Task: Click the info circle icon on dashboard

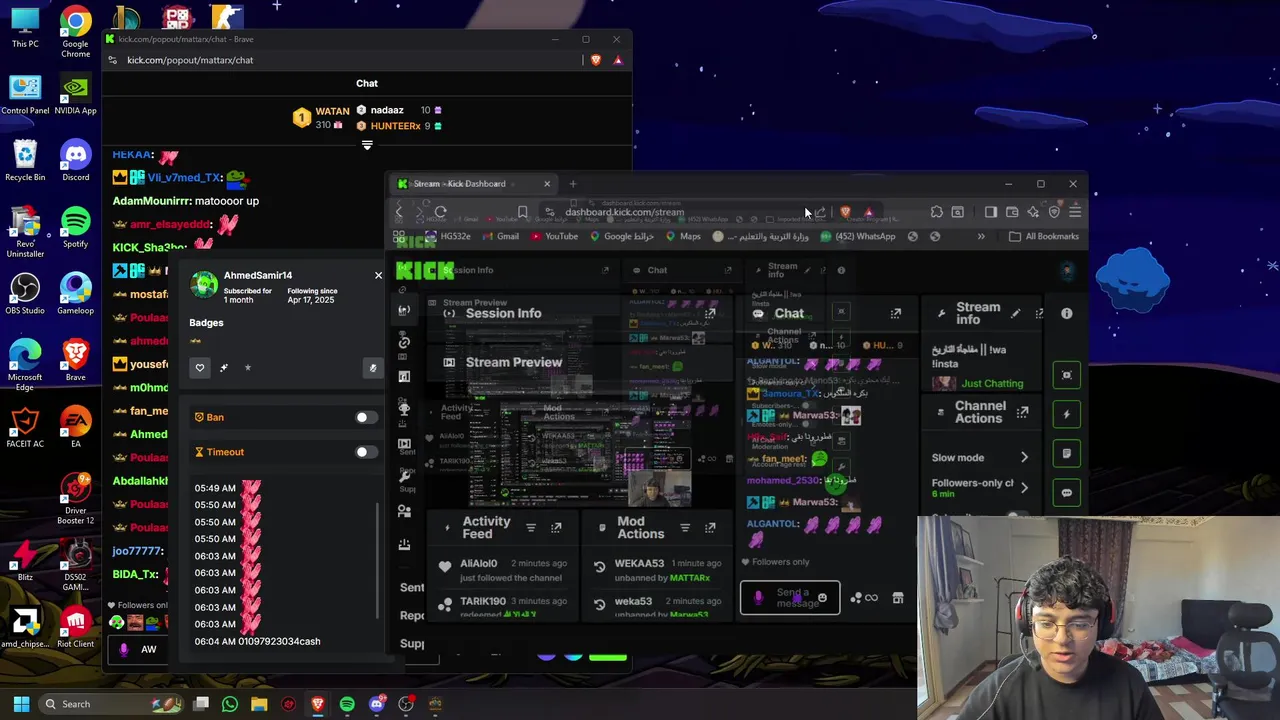Action: point(1067,314)
